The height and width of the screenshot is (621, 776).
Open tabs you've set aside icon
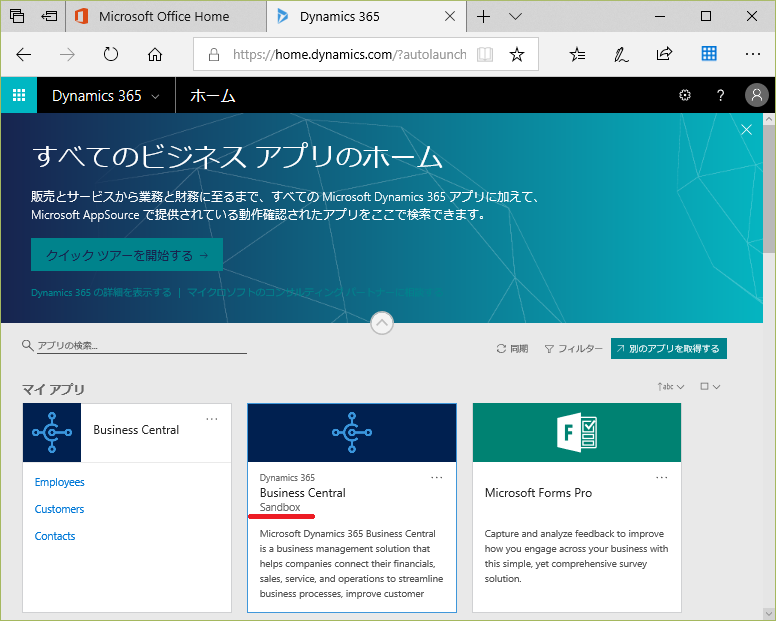[17, 16]
